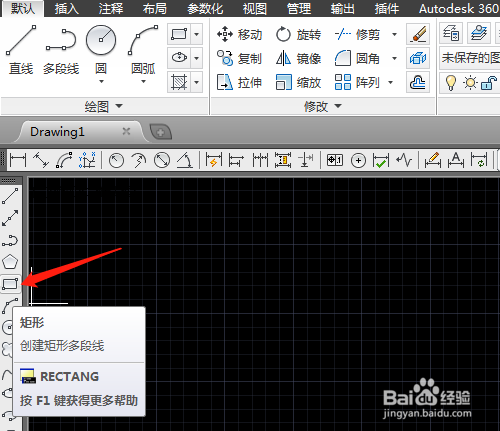Switch to the 布局 ribbon tab

click(155, 8)
